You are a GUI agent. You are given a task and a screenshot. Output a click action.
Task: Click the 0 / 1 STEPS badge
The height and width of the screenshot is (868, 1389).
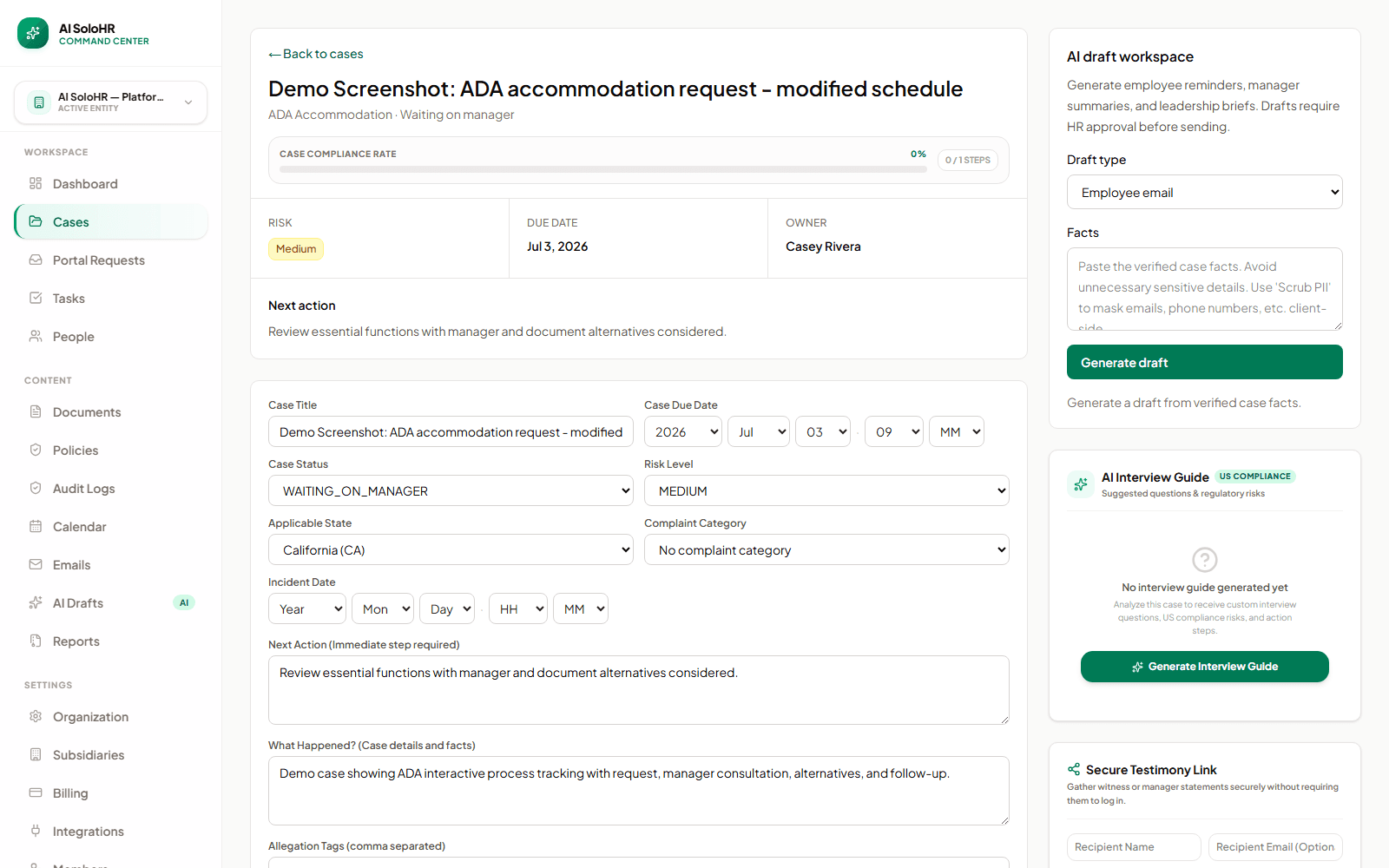click(x=968, y=160)
